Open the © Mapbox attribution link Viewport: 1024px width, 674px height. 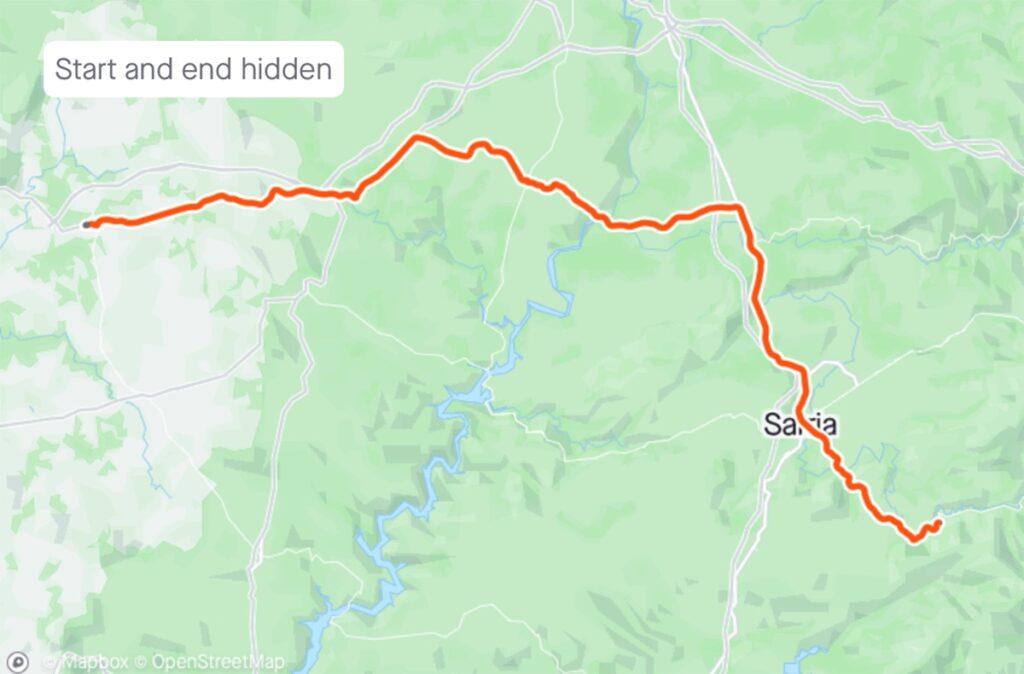[x=86, y=662]
